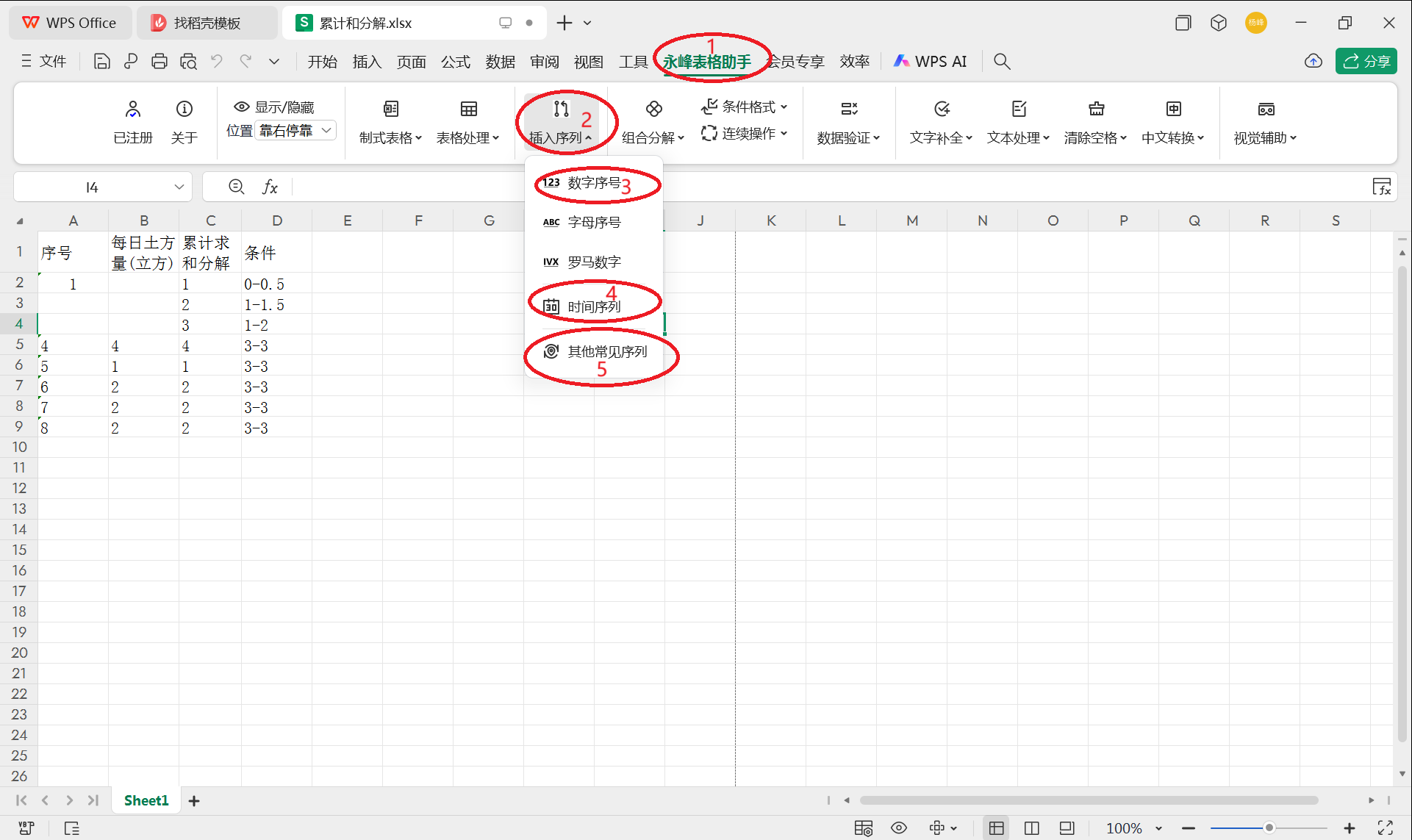
Task: Click the 已注册 button
Action: (133, 121)
